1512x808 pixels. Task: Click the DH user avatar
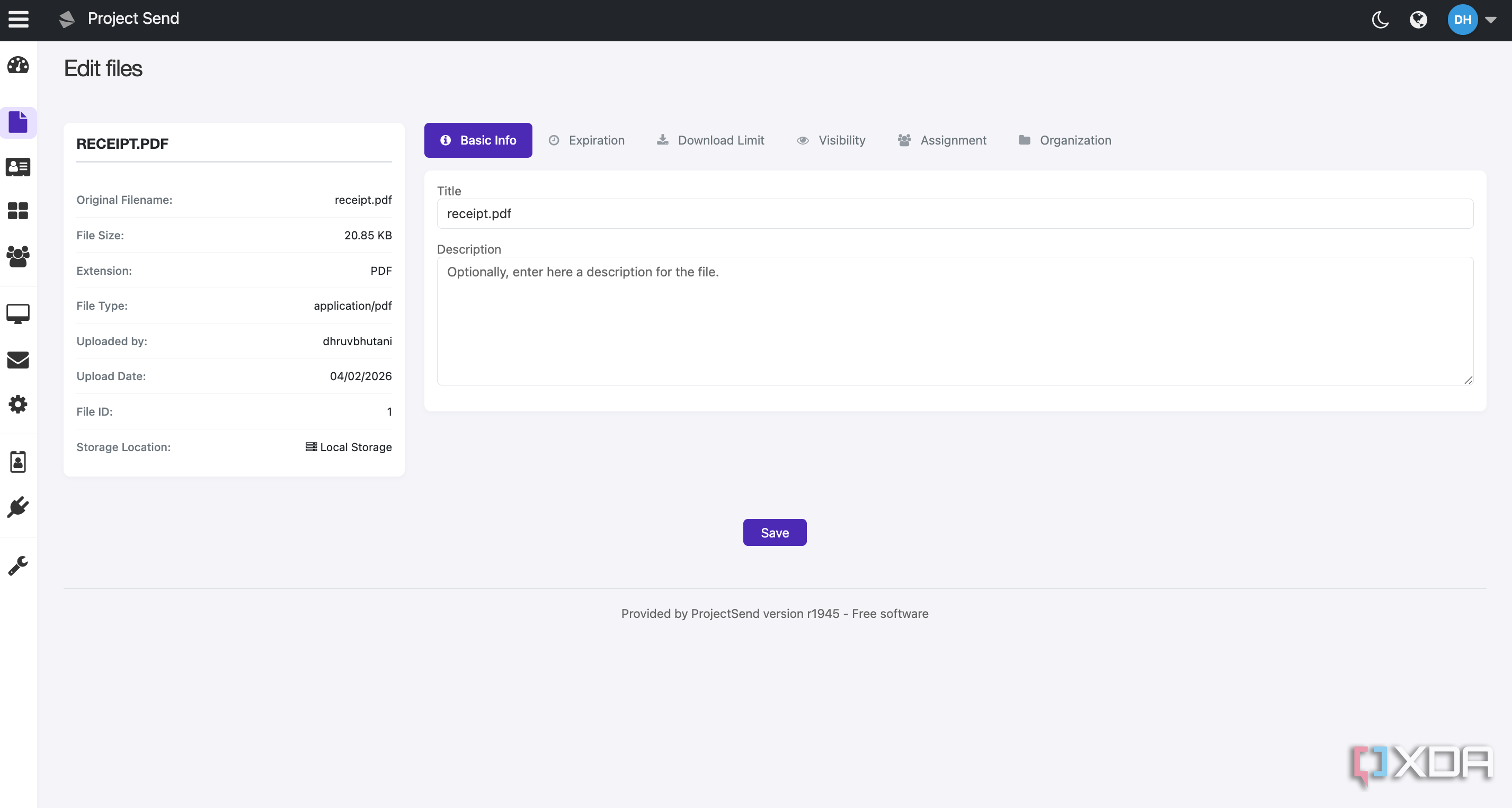pos(1463,20)
